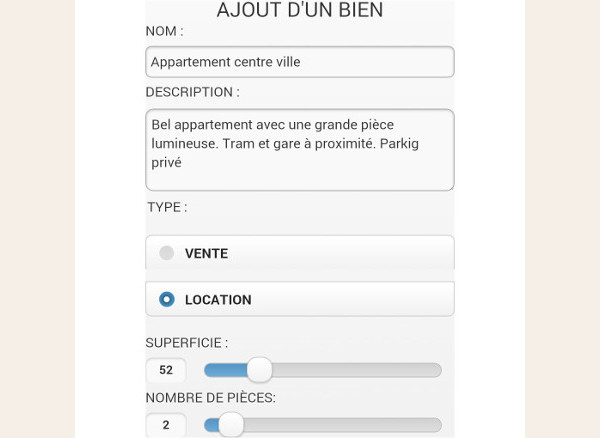
Task: Select the Vente radio option
Action: pos(300,253)
